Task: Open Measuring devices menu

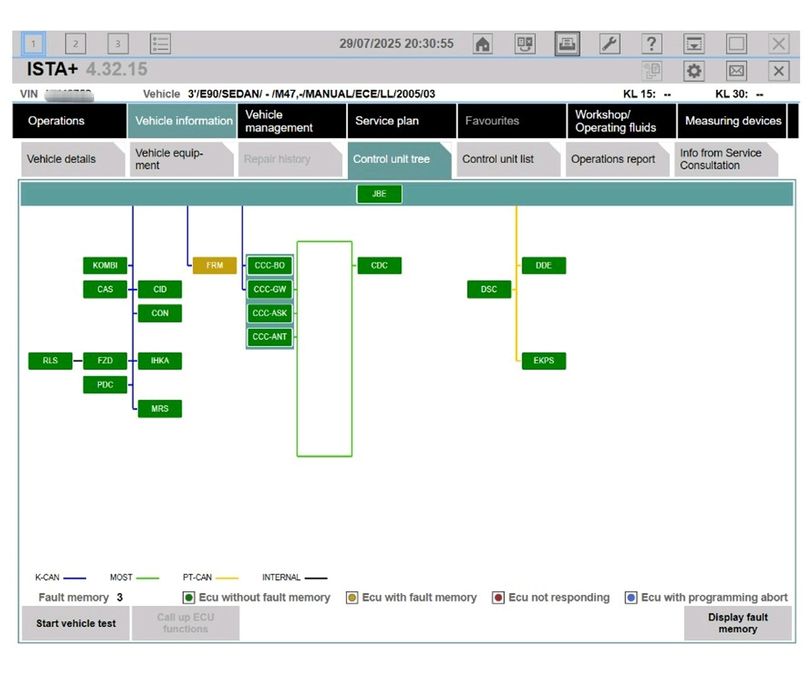Action: [x=732, y=121]
